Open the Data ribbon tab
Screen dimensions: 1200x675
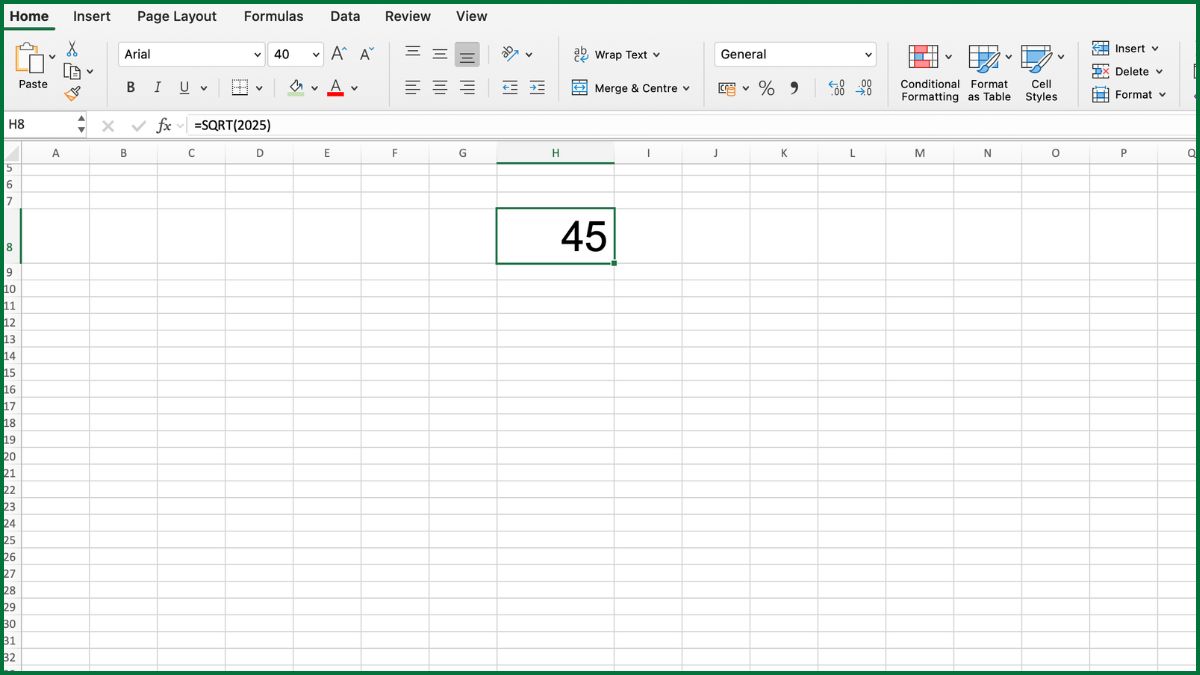click(x=345, y=16)
